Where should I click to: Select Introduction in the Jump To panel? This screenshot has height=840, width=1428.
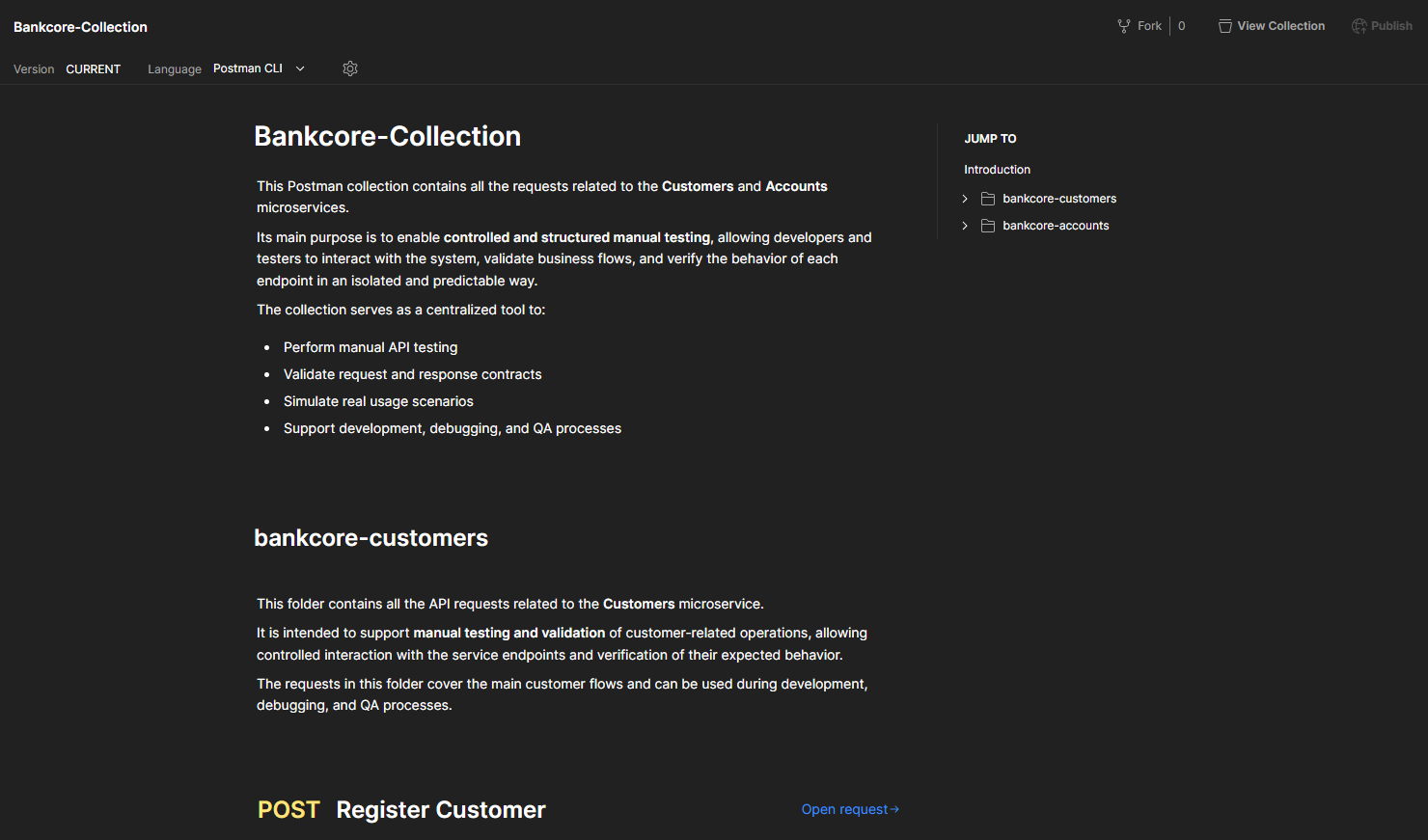(x=997, y=169)
